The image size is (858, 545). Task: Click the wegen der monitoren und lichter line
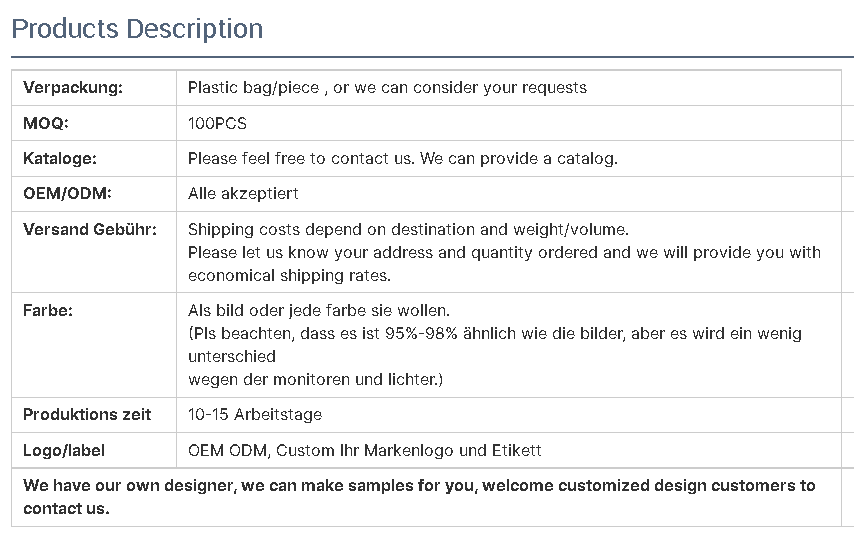pyautogui.click(x=315, y=379)
